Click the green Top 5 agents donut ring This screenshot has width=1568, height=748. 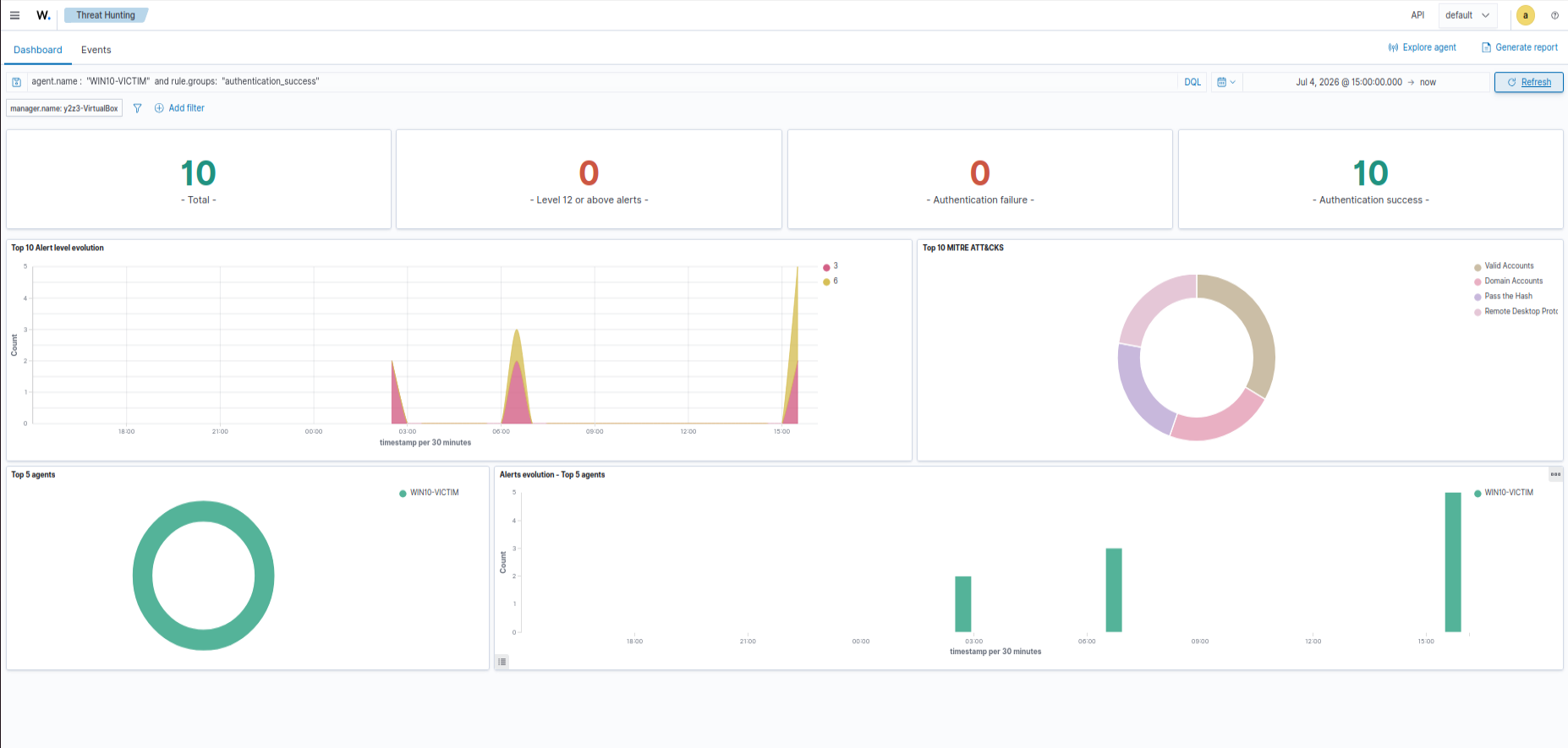(143, 576)
